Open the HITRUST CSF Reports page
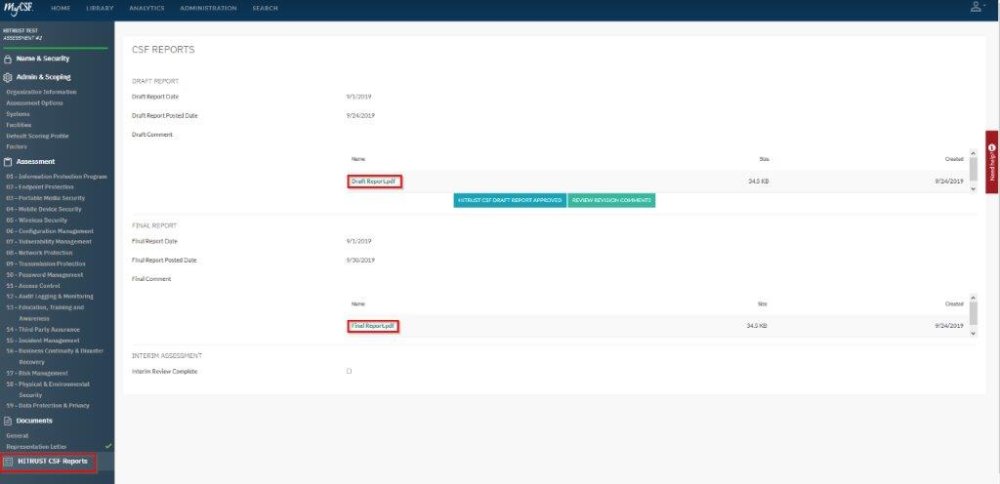Viewport: 1000px width, 484px height. click(52, 462)
